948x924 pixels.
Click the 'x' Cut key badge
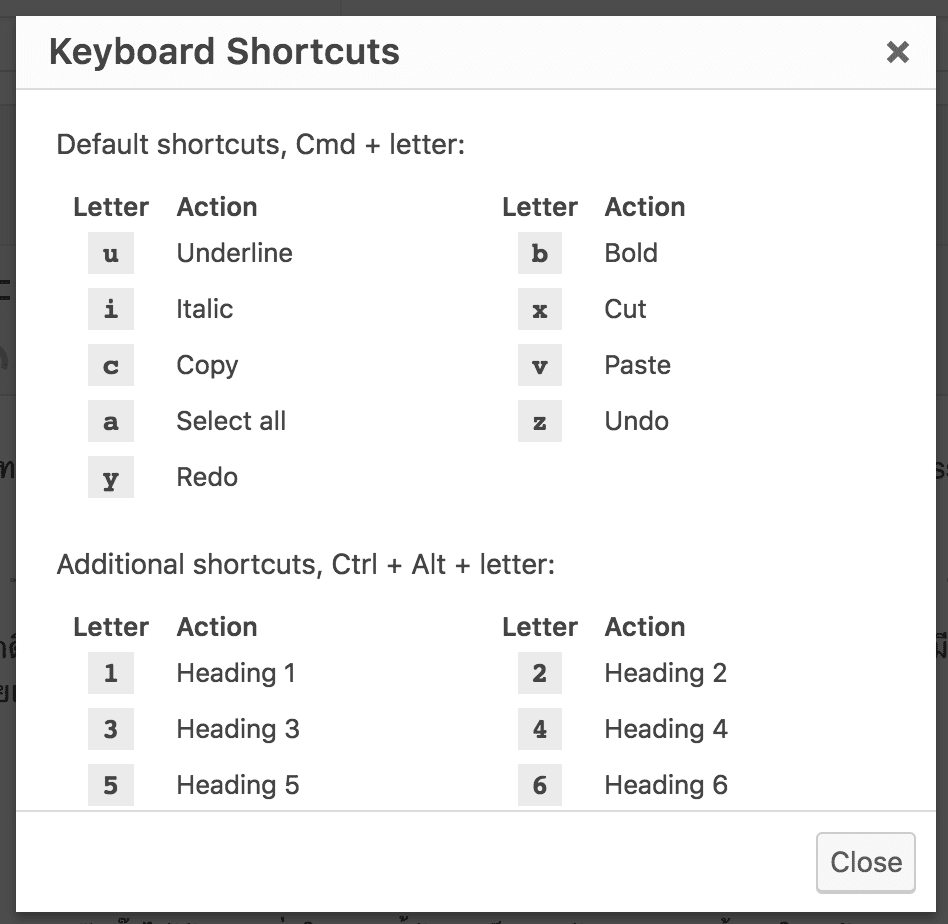pos(540,310)
